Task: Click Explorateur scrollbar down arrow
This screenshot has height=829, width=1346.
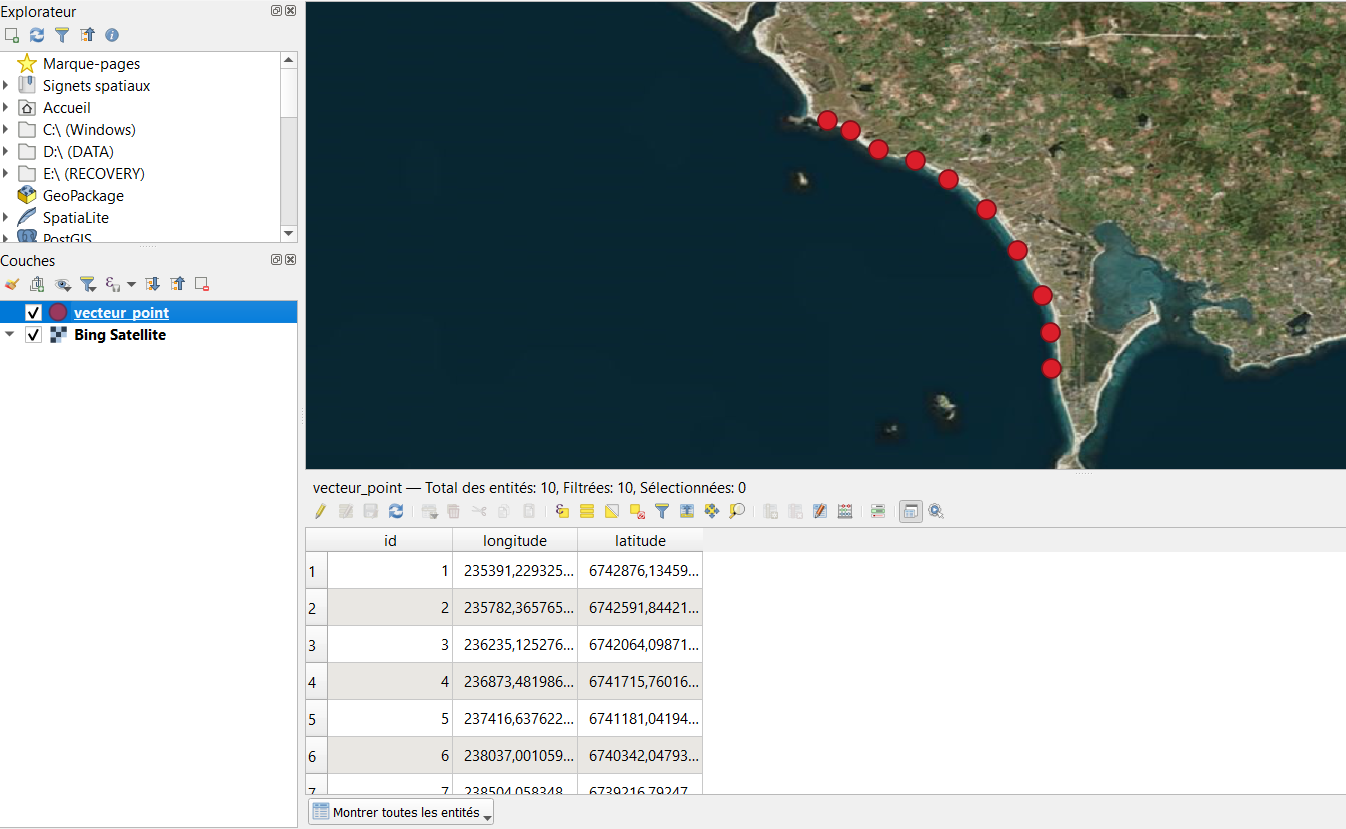Action: click(x=289, y=233)
